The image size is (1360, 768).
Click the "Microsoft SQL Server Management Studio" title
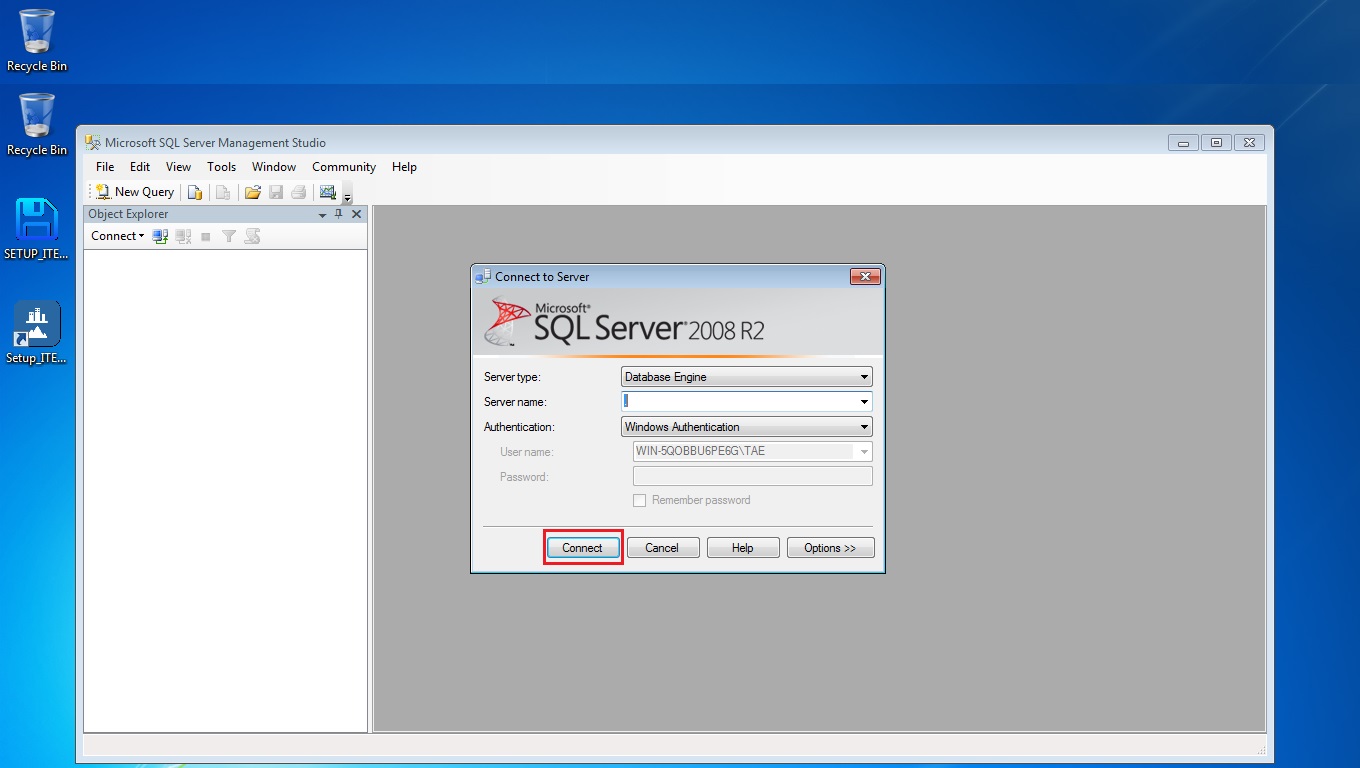pyautogui.click(x=215, y=143)
